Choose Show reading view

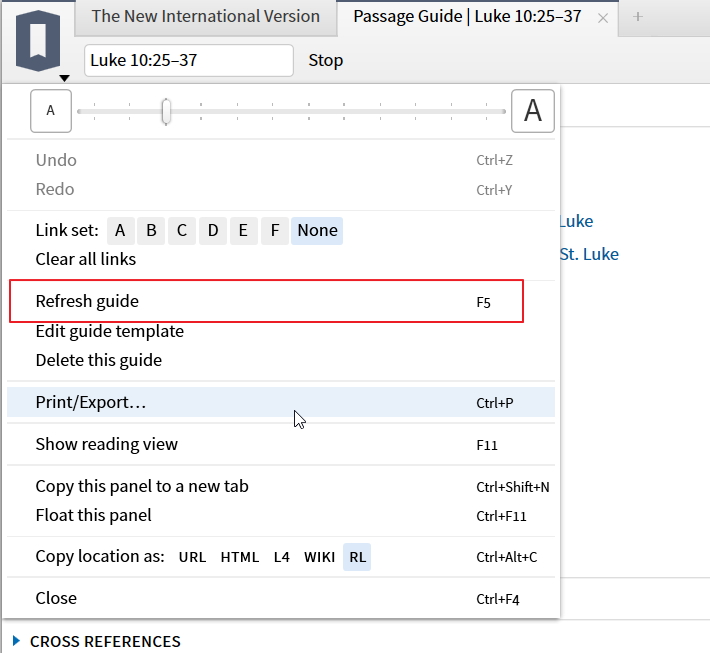(107, 444)
